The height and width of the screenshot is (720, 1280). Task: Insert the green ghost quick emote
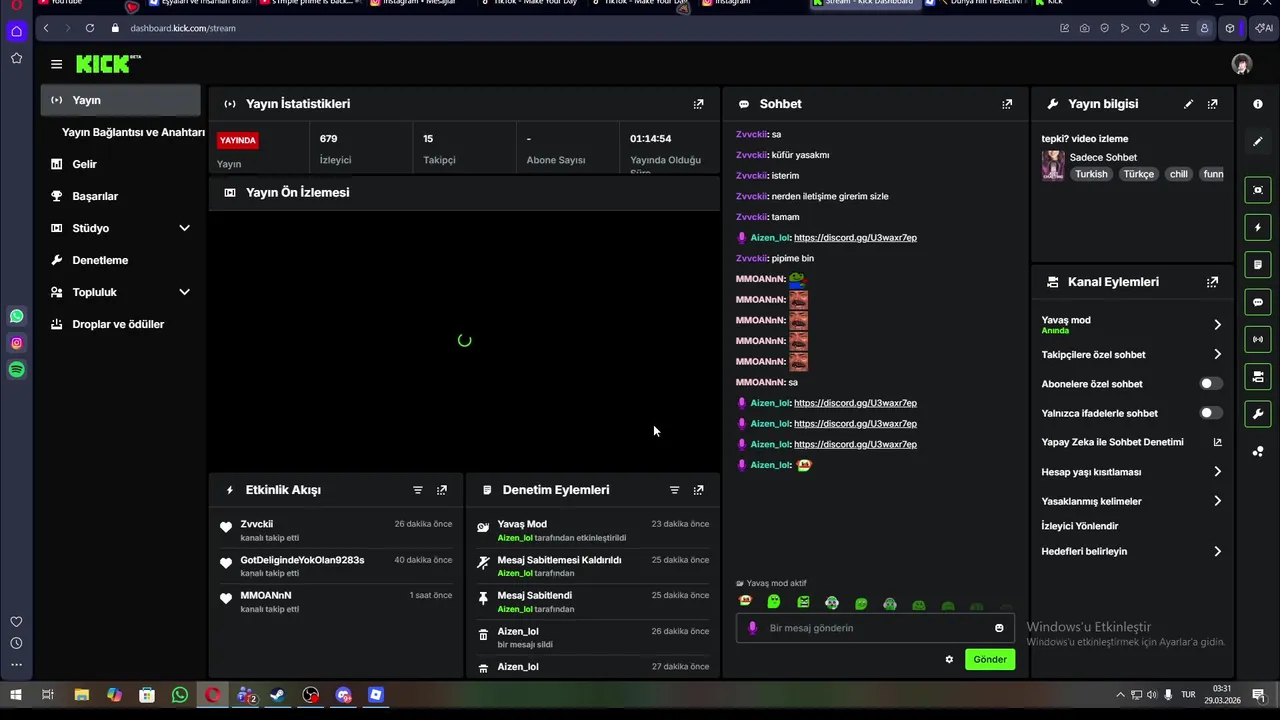774,602
